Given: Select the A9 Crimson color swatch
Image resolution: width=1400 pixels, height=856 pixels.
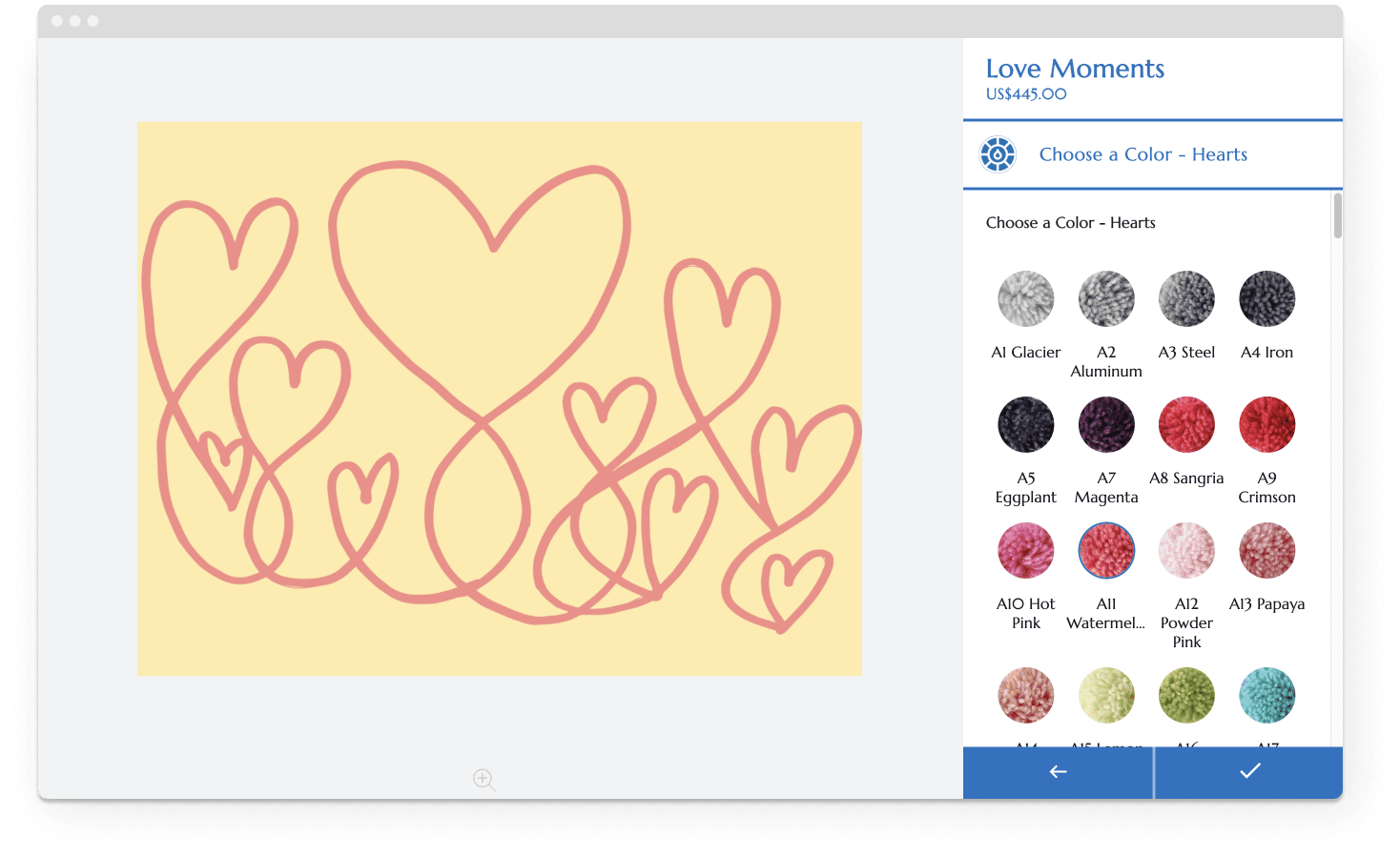Looking at the screenshot, I should coord(1266,425).
